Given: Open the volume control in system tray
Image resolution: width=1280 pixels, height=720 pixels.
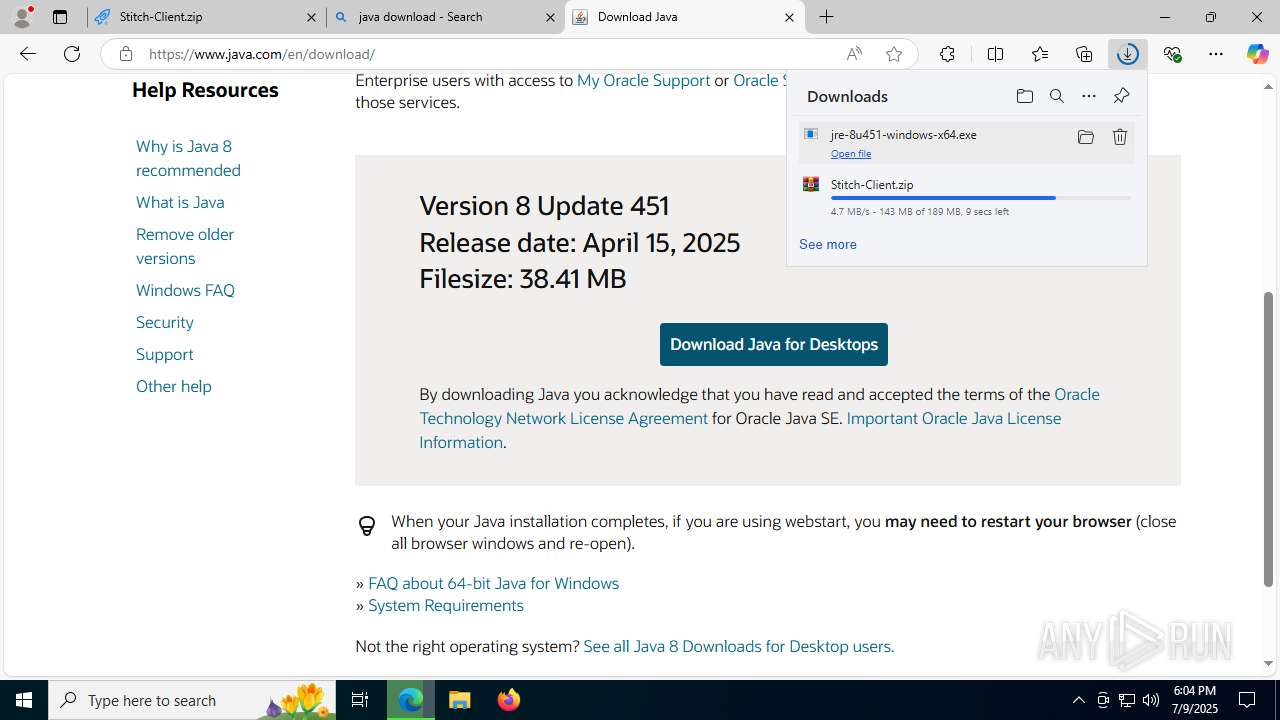Looking at the screenshot, I should [x=1151, y=700].
